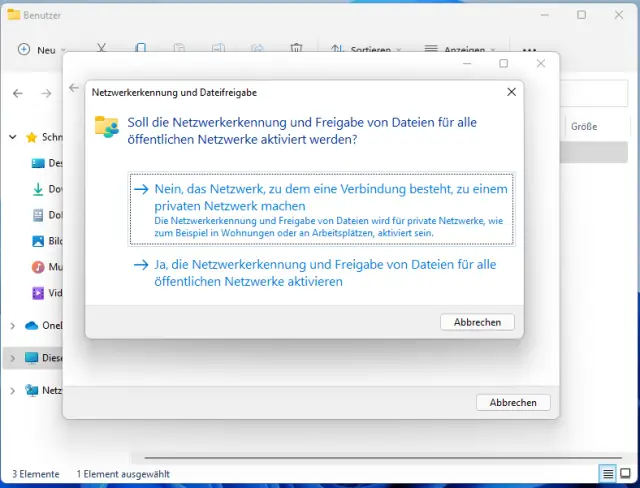Open the Anzeigen dropdown in Explorer
This screenshot has width=640, height=488.
(460, 50)
